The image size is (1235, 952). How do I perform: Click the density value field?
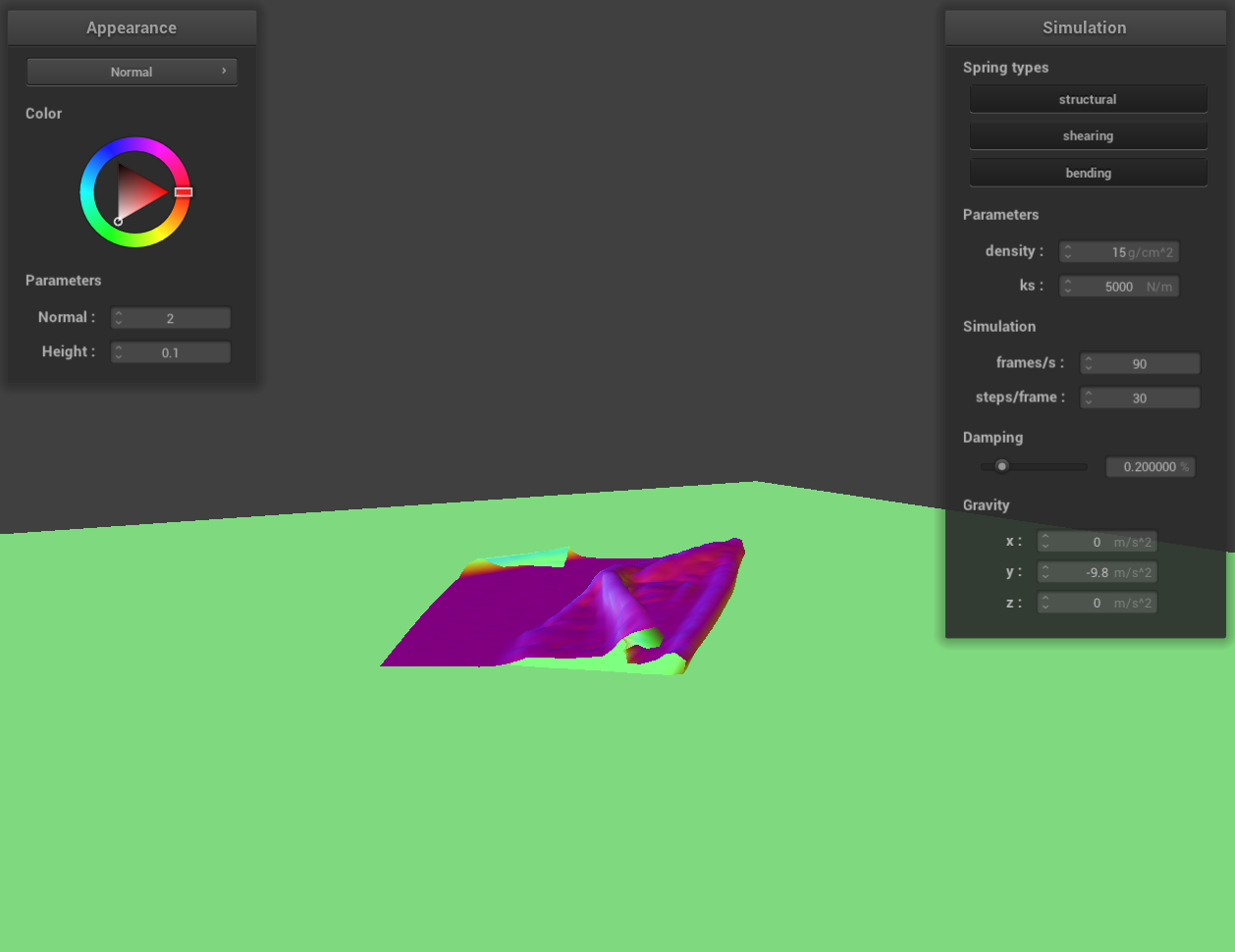tap(1119, 252)
